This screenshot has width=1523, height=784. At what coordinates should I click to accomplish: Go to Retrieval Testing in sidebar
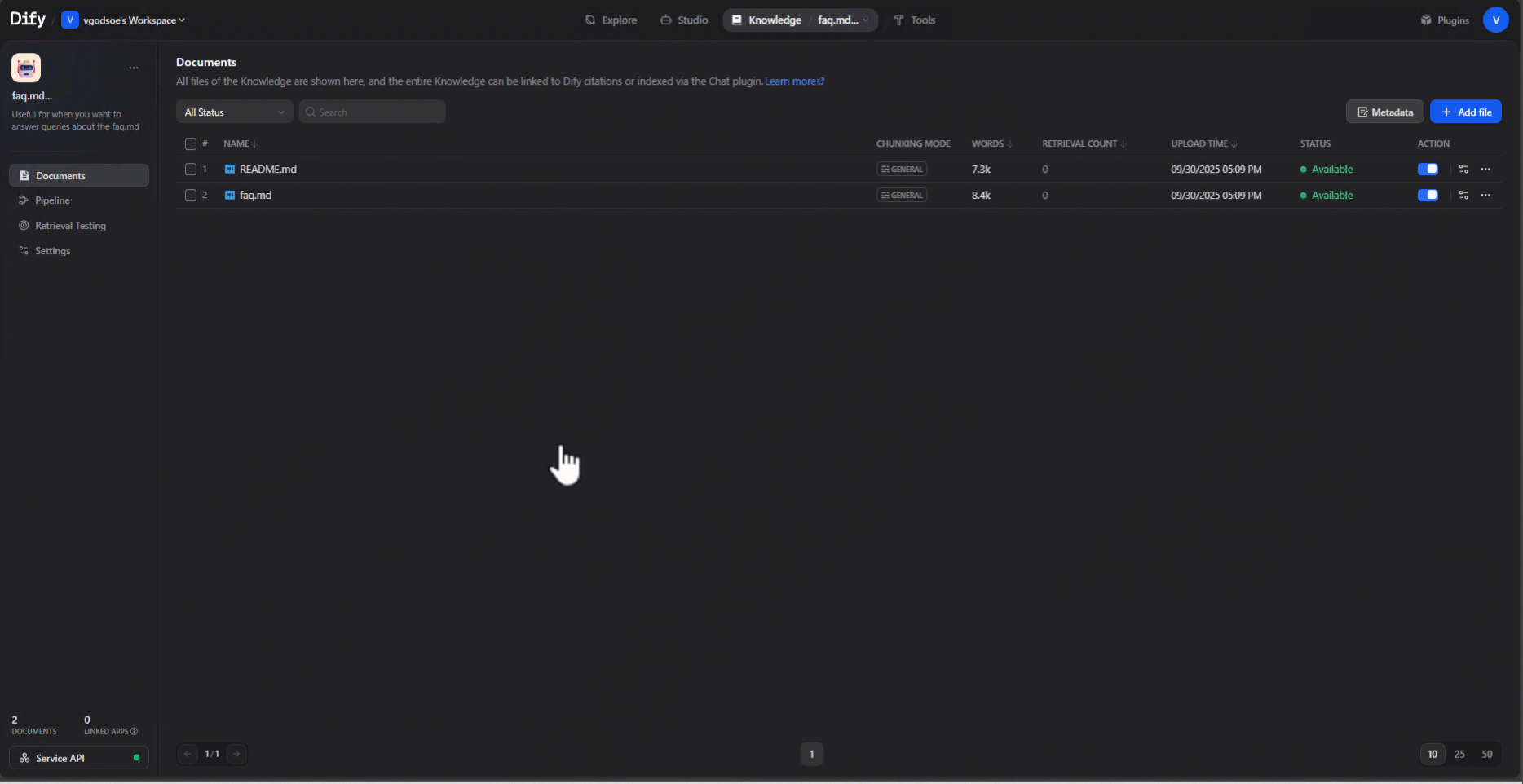(70, 226)
